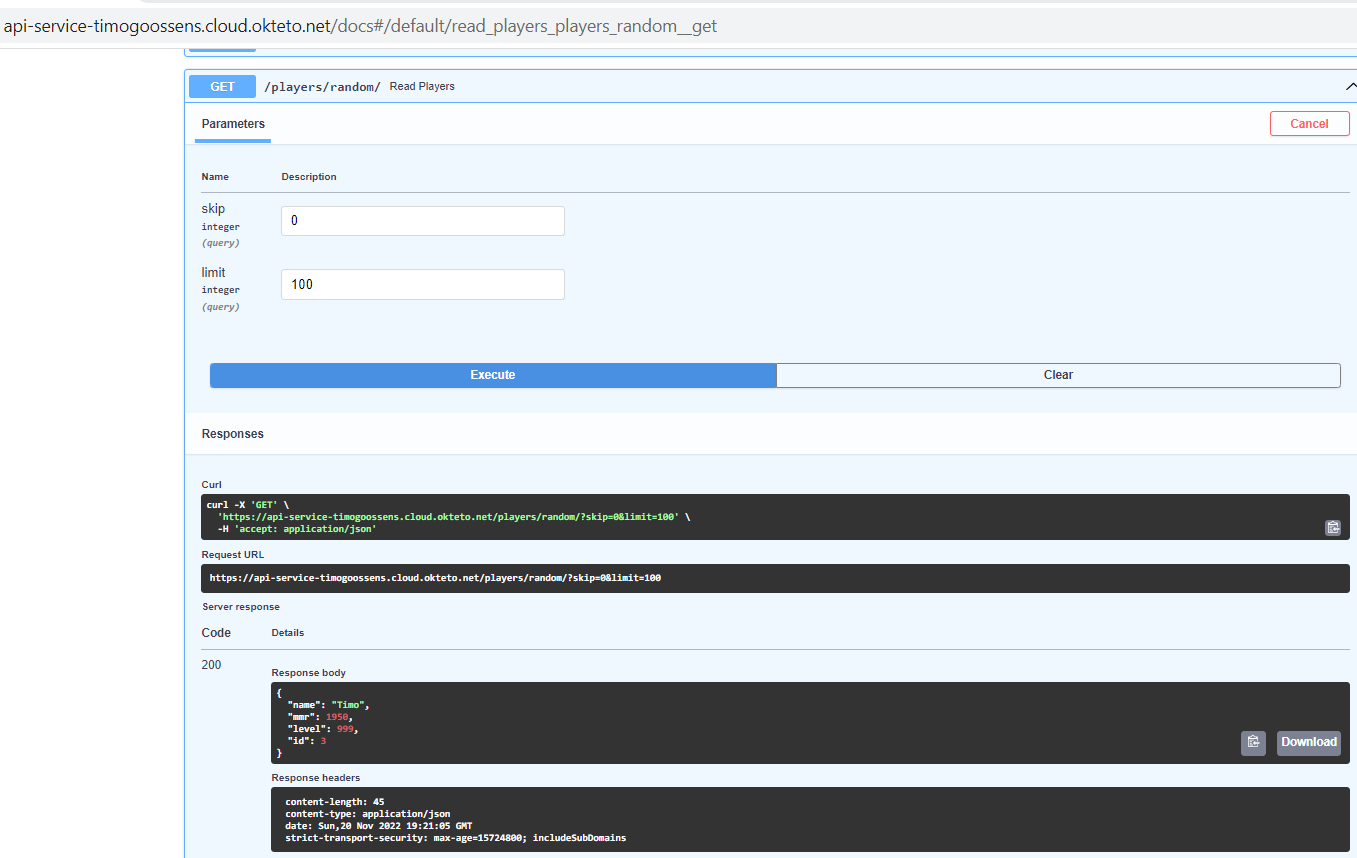
Task: Execute the players random request
Action: tap(492, 375)
